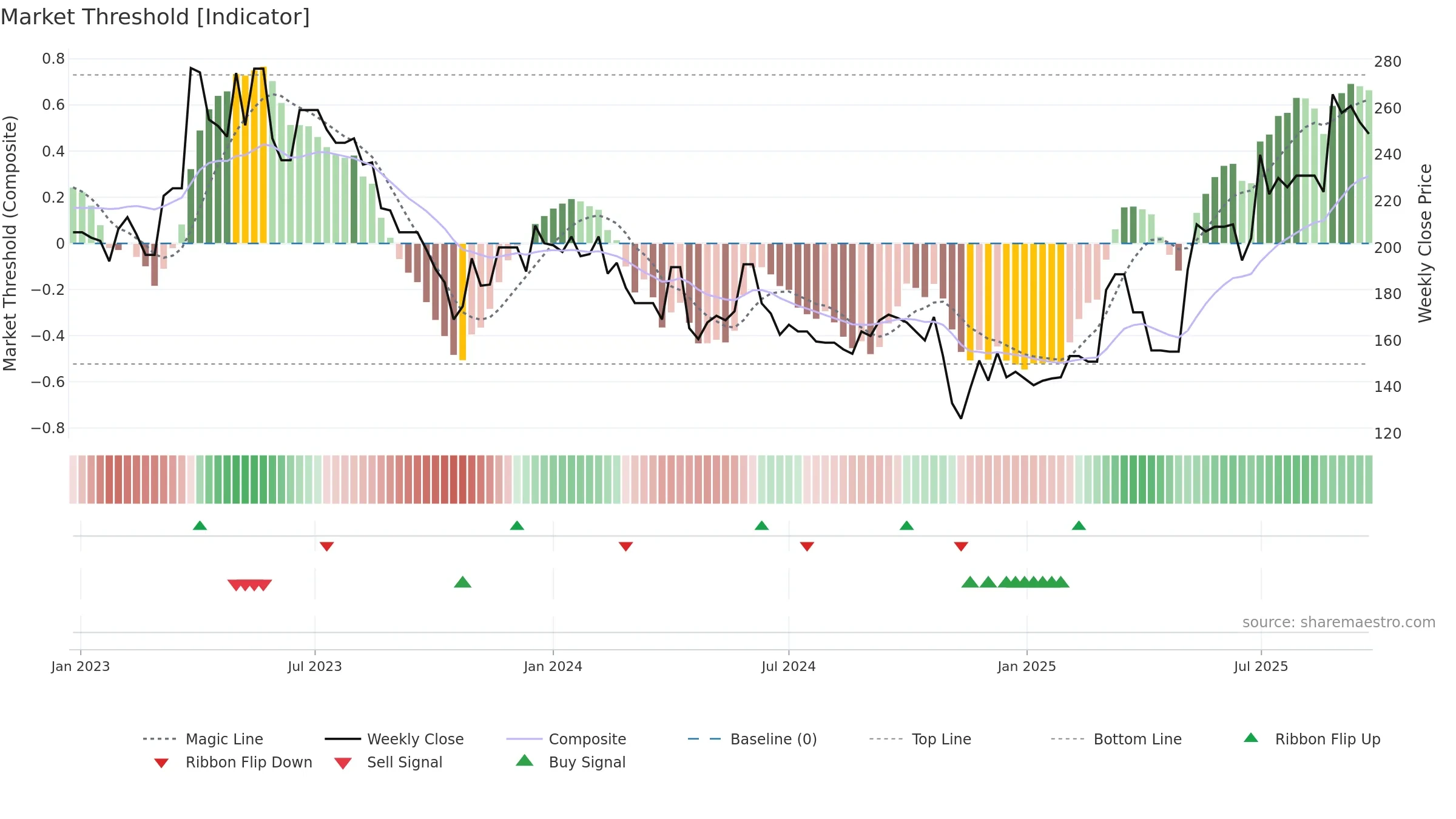1456x819 pixels.
Task: Click the lone Buy Signal triangle near October 2023
Action: pyautogui.click(x=462, y=582)
